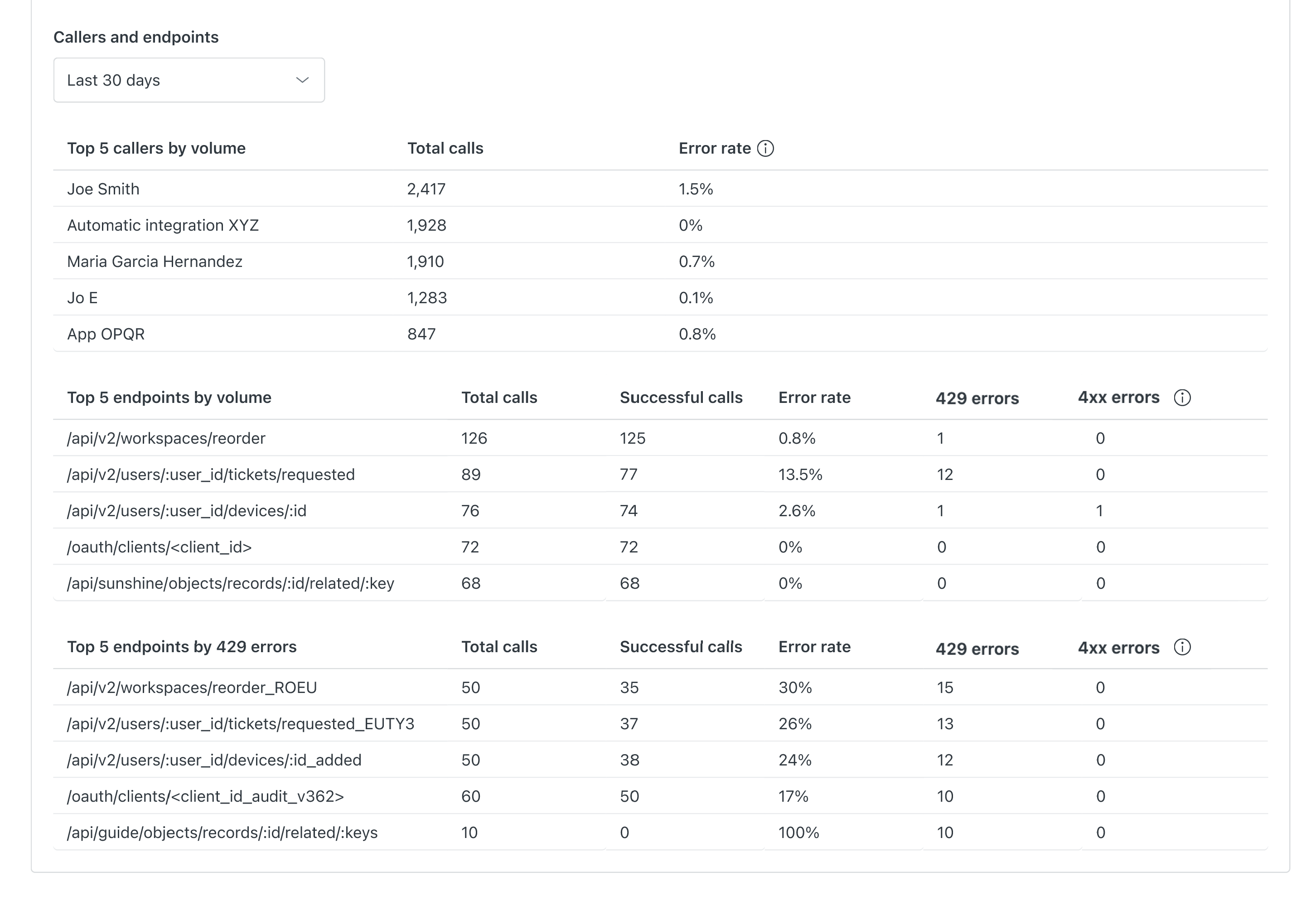Click info icon in endpoints by 429 errors header

pos(1182,647)
